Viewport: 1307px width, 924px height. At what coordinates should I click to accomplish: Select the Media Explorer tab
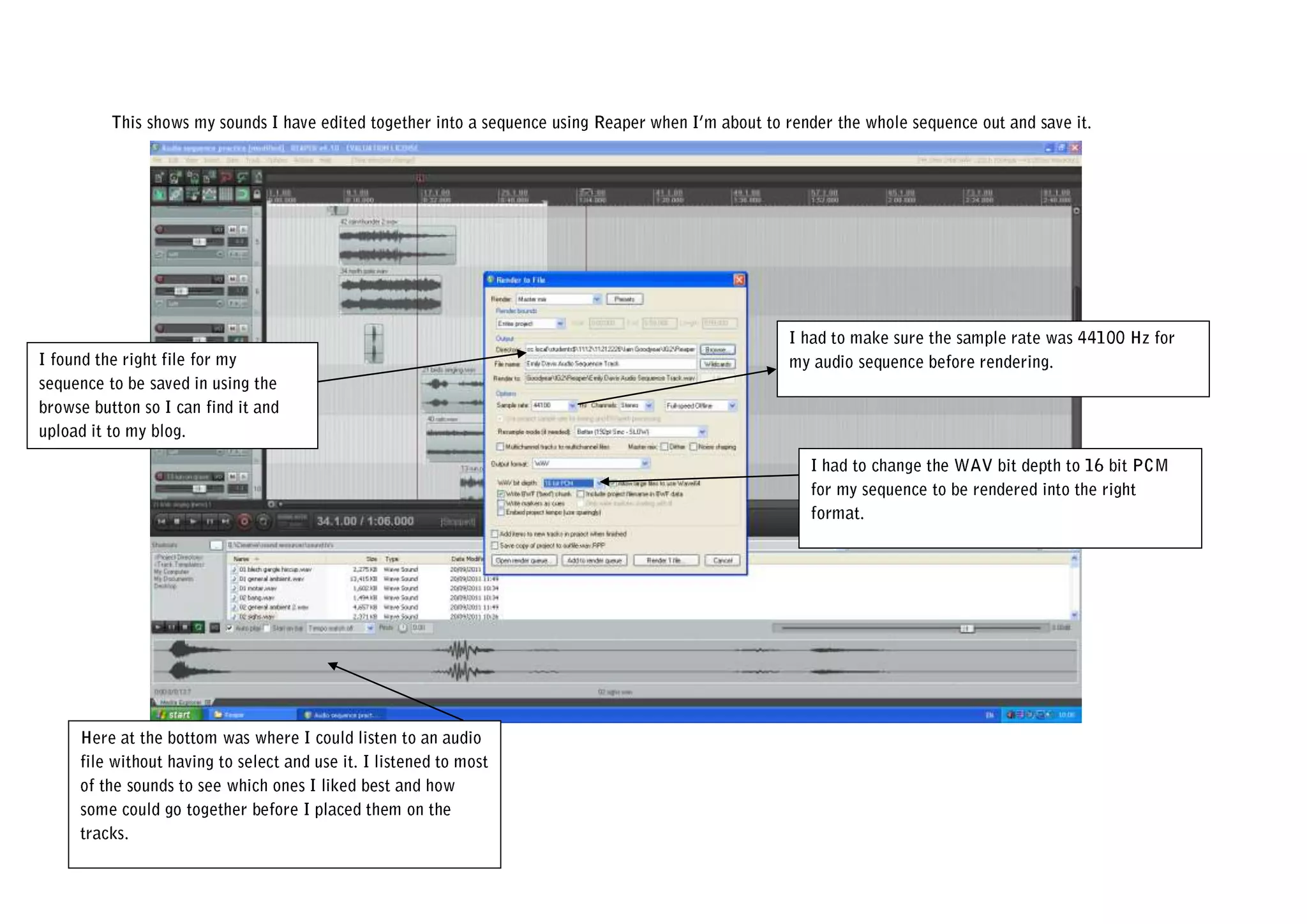[181, 703]
